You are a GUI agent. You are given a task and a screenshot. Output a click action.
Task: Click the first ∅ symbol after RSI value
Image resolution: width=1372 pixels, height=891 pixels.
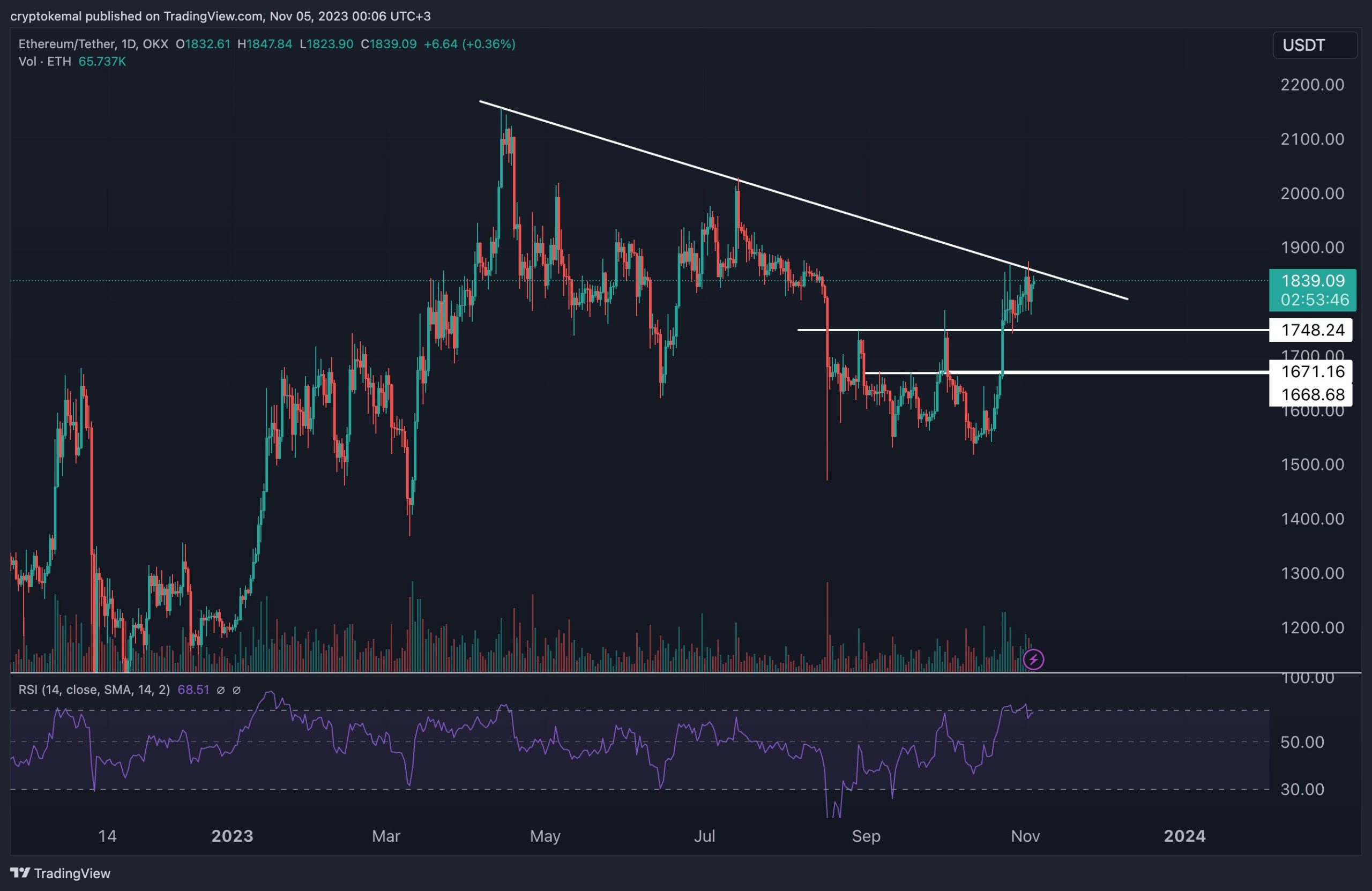pyautogui.click(x=220, y=690)
